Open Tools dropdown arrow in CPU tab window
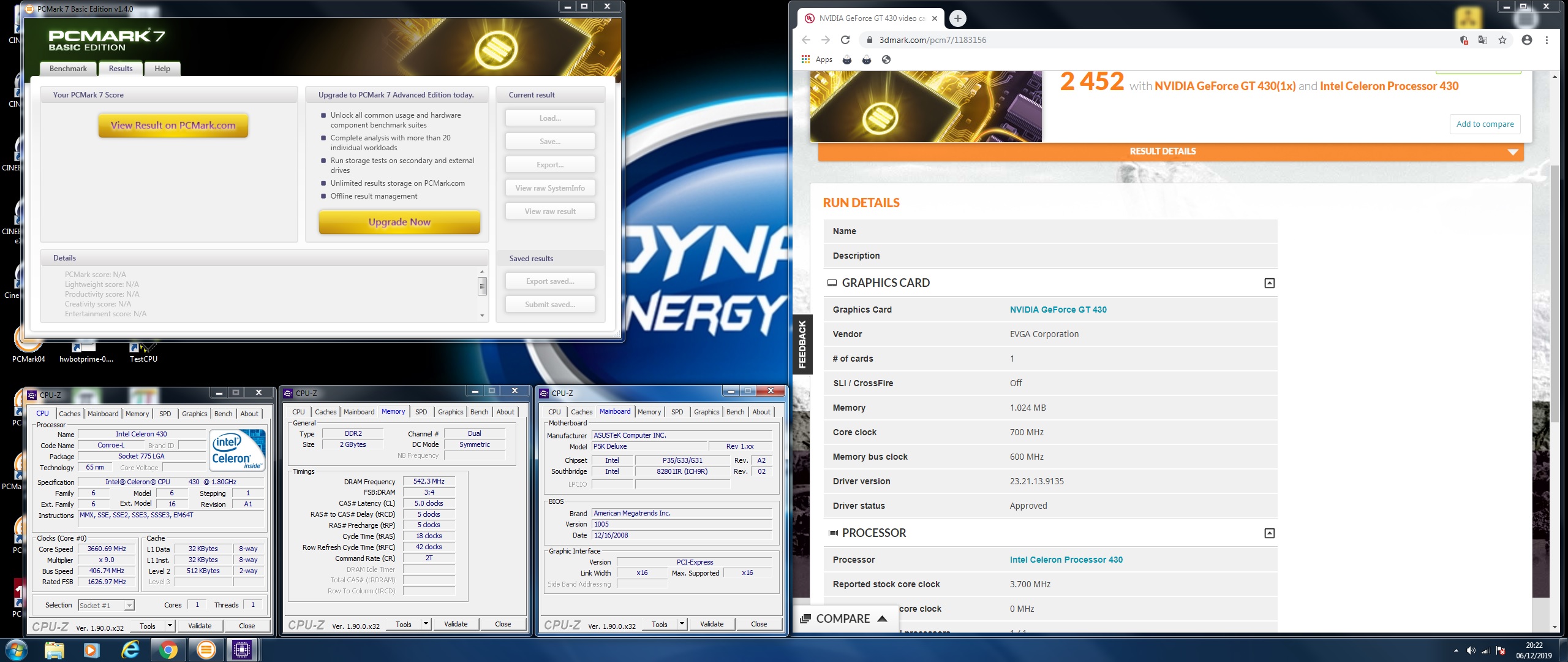The image size is (1568, 662). pos(170,626)
